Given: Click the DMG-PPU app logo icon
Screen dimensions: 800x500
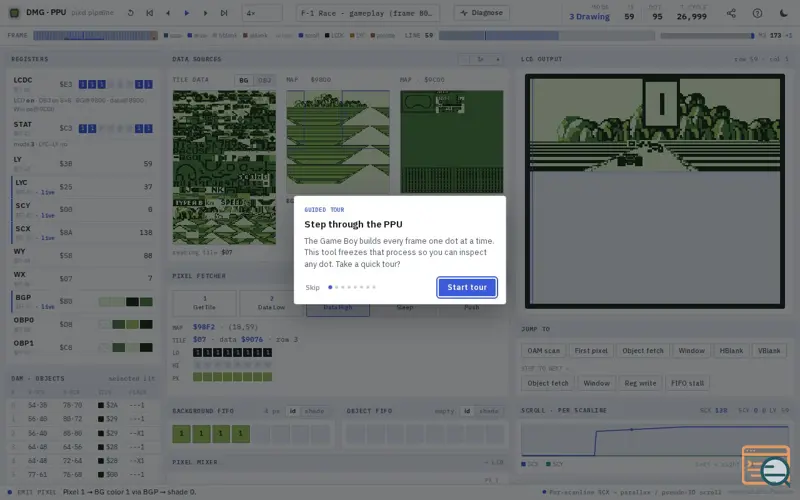Looking at the screenshot, I should (x=14, y=13).
